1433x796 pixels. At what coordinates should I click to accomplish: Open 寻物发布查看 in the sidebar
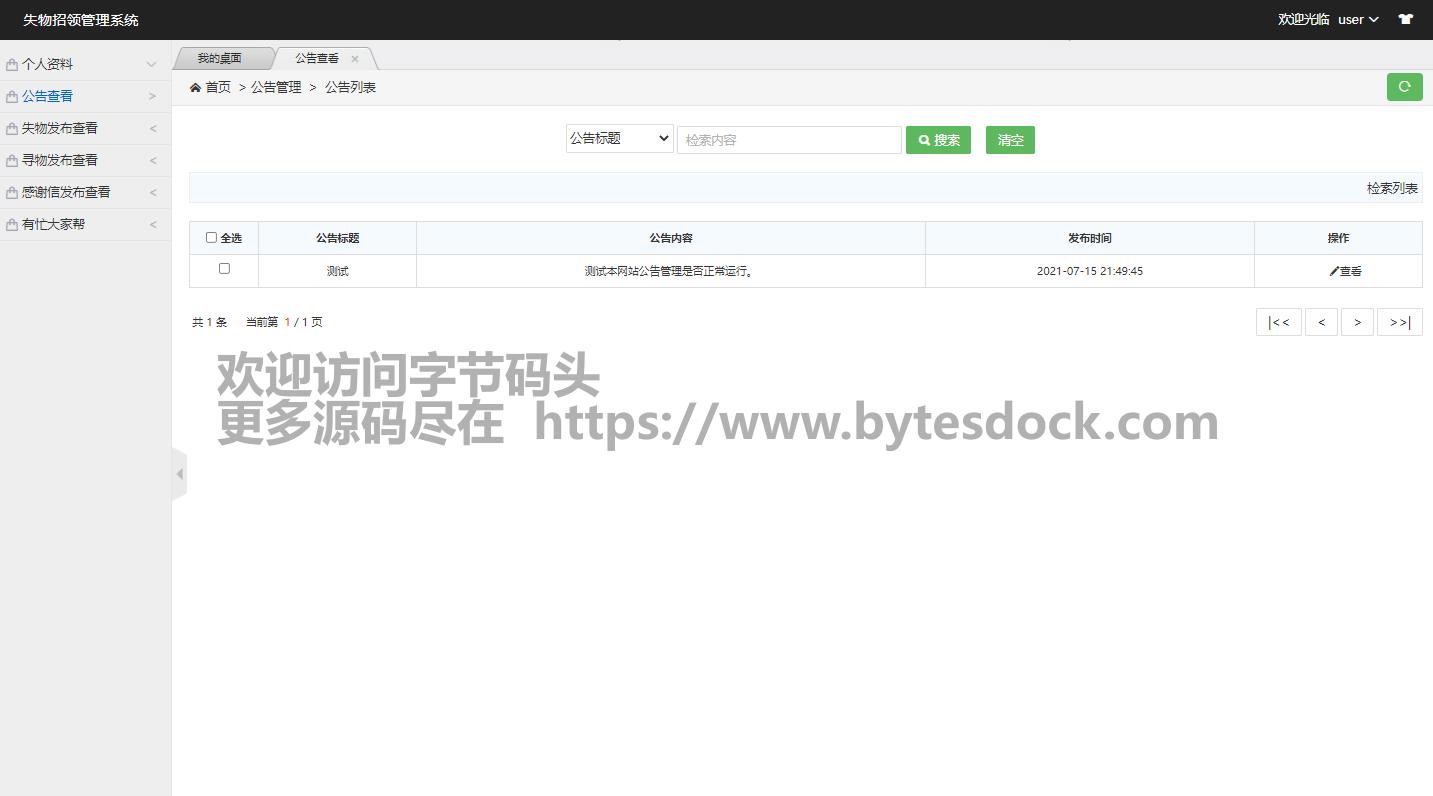[85, 160]
